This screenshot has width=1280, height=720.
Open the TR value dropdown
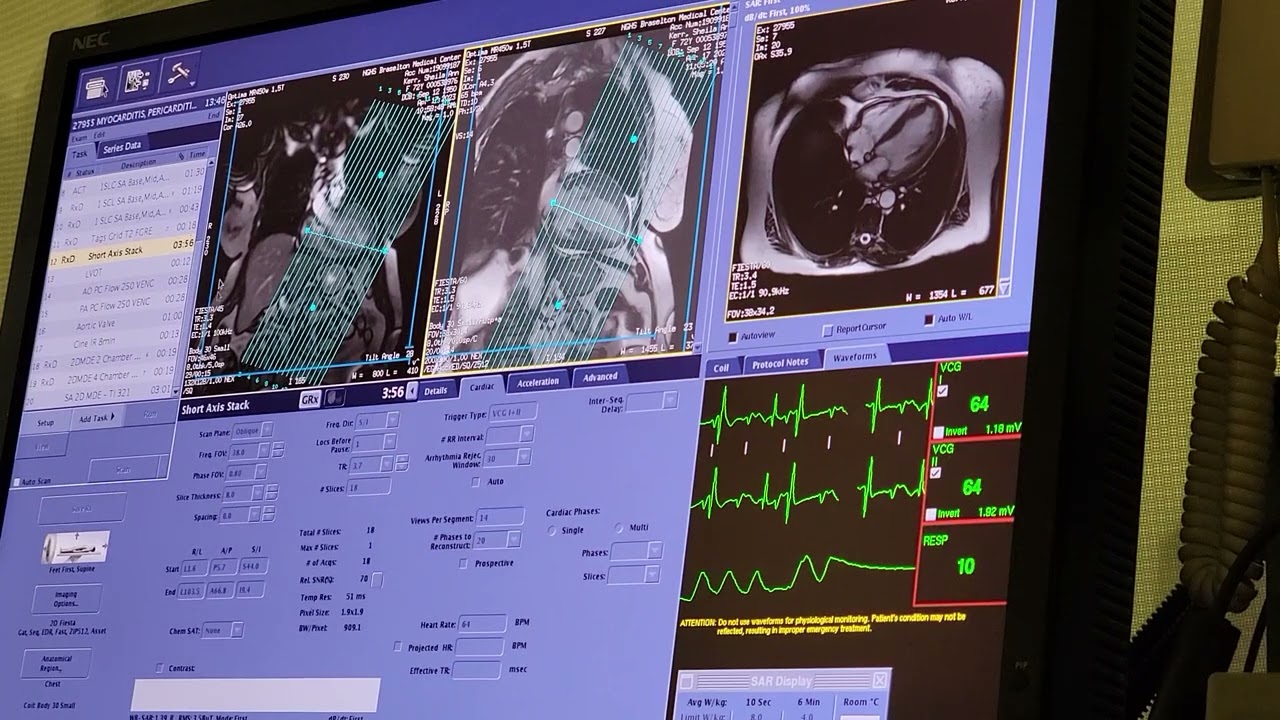(387, 464)
